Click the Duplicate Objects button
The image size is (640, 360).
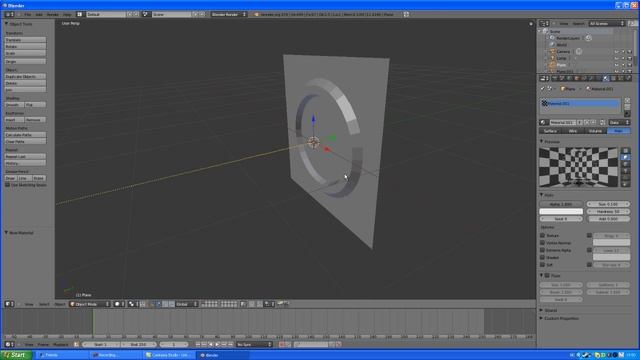tap(25, 77)
